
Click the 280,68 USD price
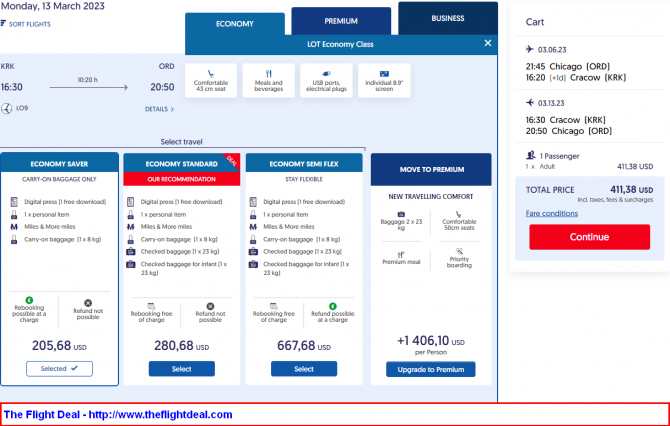(x=182, y=345)
